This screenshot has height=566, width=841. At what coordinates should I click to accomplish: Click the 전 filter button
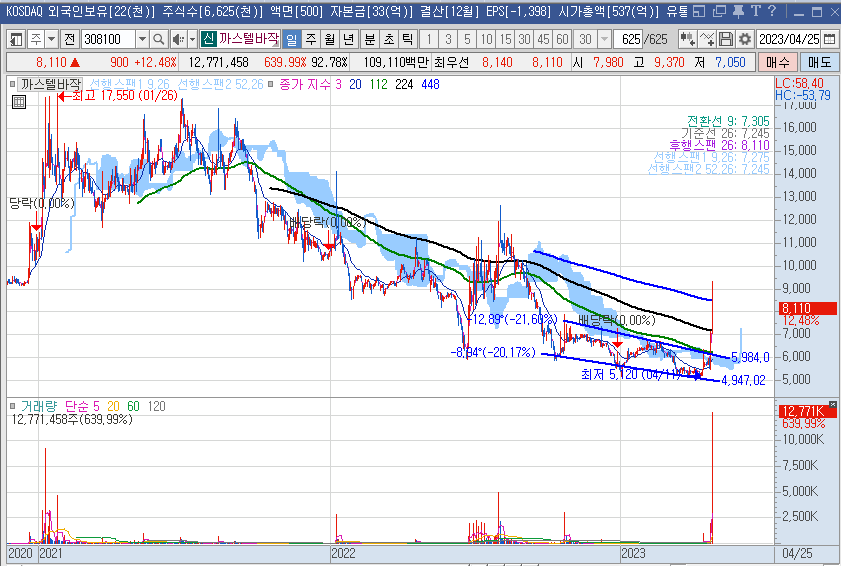click(x=70, y=39)
